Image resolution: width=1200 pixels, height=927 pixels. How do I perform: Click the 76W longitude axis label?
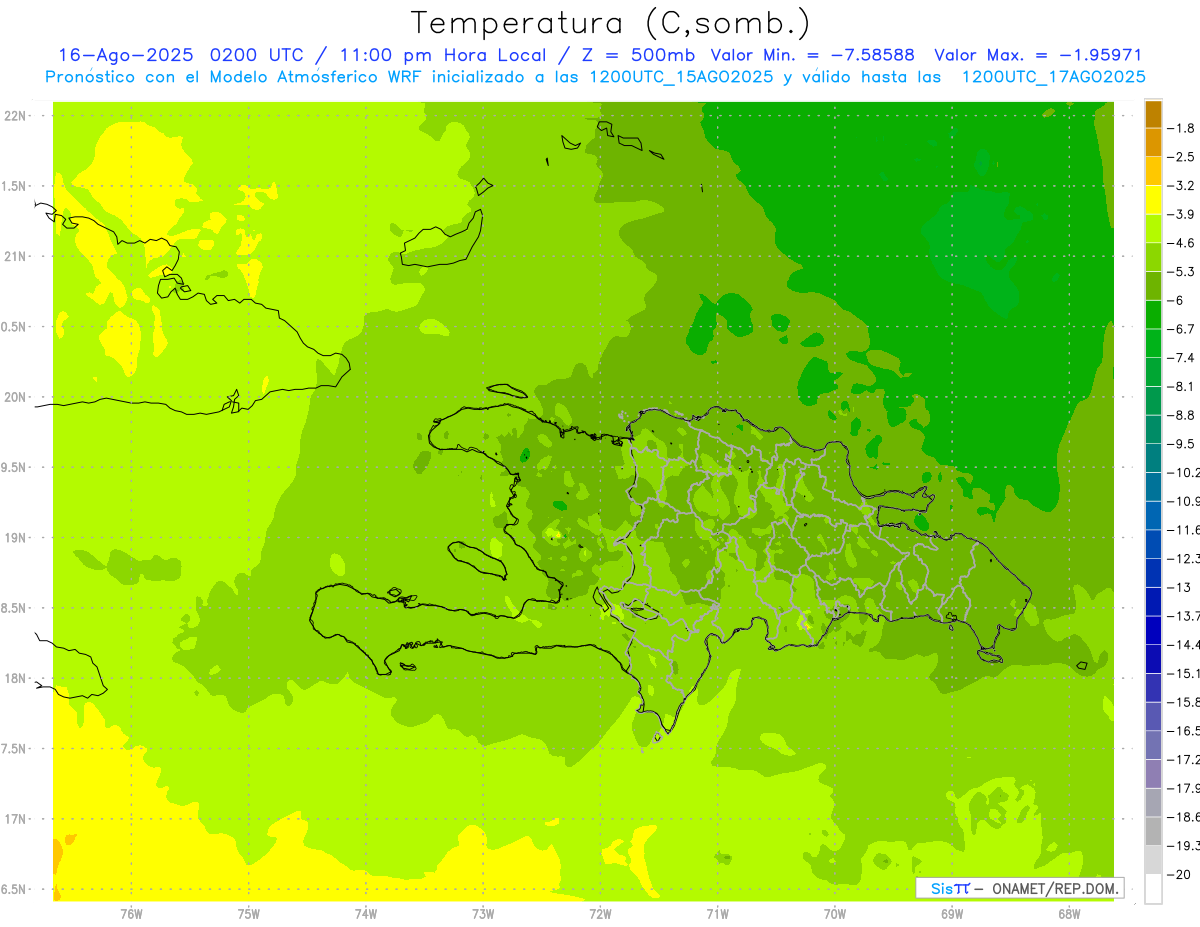131,914
